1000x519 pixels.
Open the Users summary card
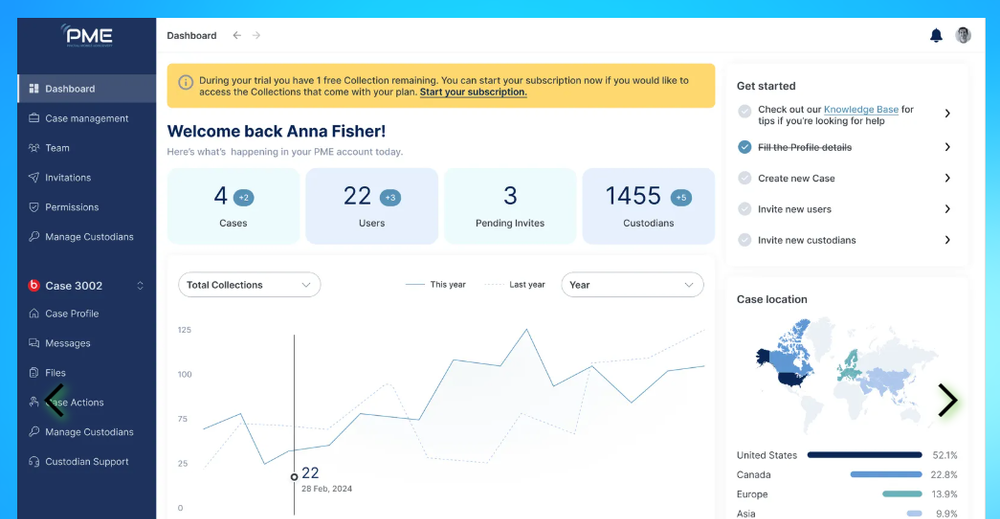point(372,206)
